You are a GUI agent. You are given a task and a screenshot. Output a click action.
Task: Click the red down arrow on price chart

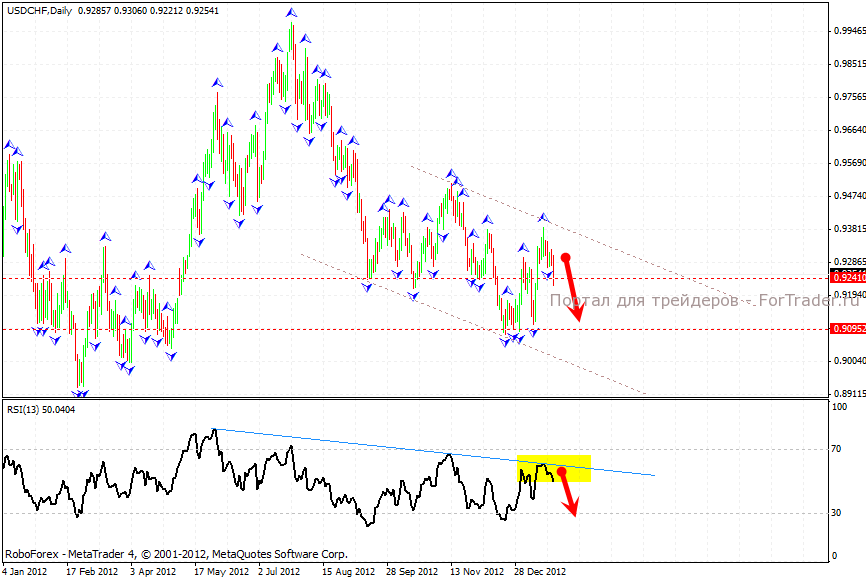(572, 290)
